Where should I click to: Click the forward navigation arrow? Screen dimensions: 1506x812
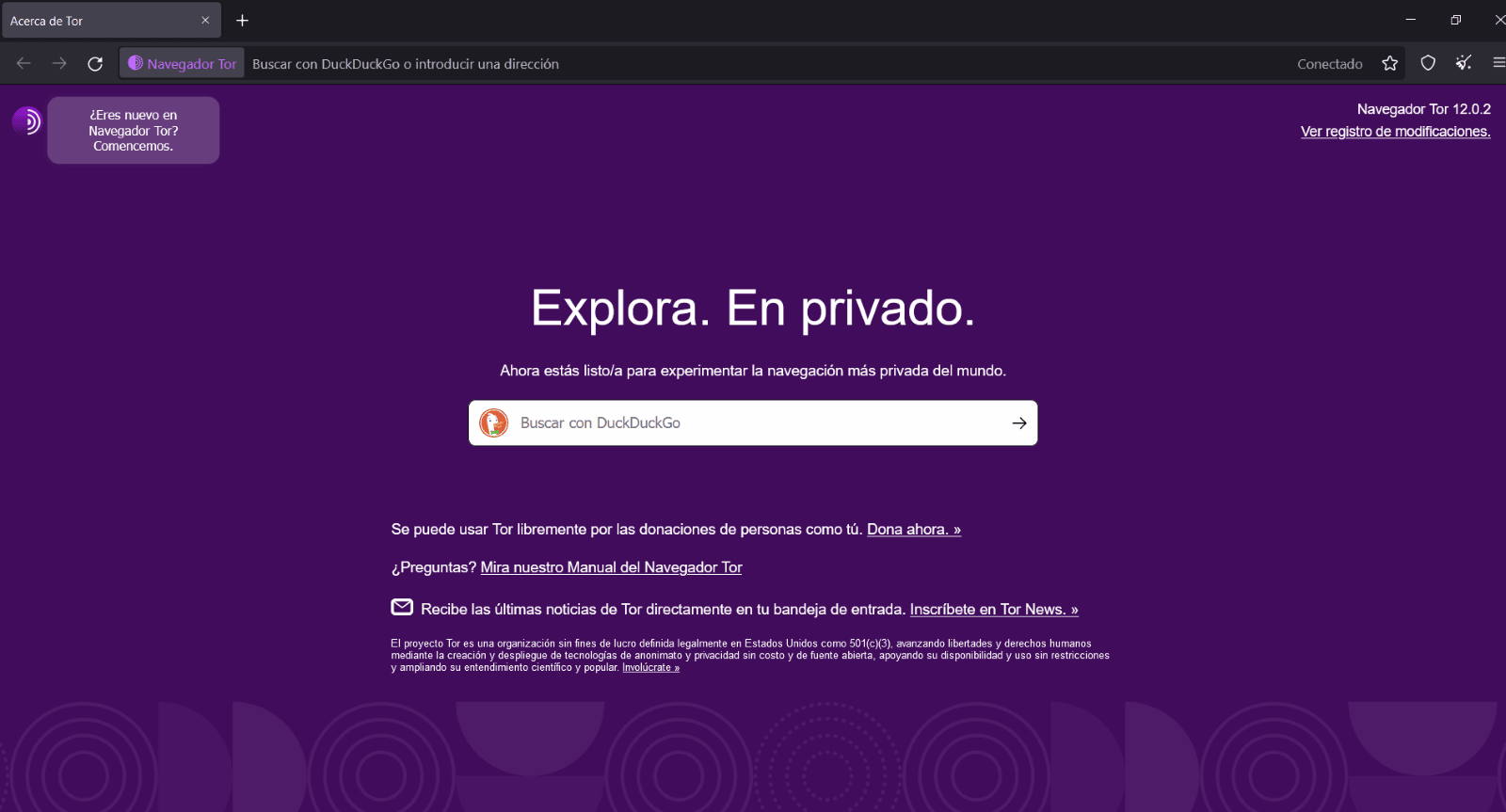click(59, 63)
